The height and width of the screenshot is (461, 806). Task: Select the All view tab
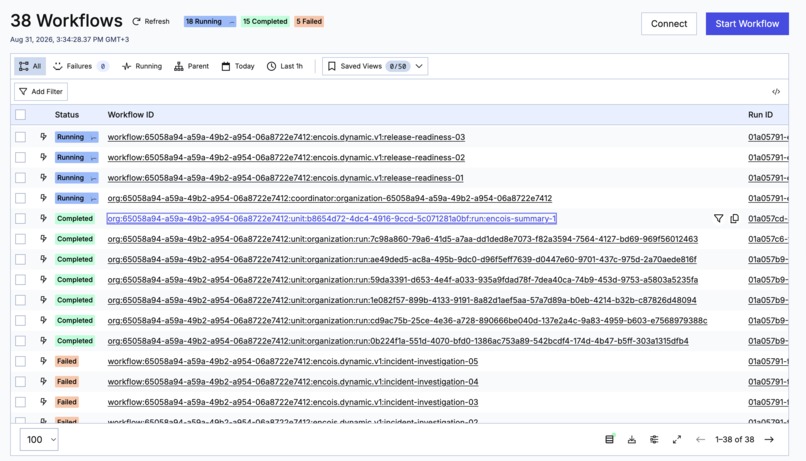(x=30, y=66)
